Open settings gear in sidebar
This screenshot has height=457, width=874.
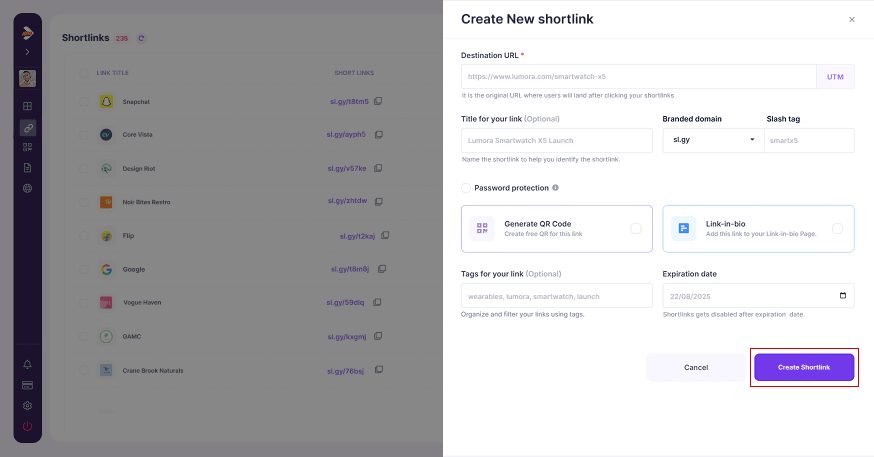[x=27, y=406]
